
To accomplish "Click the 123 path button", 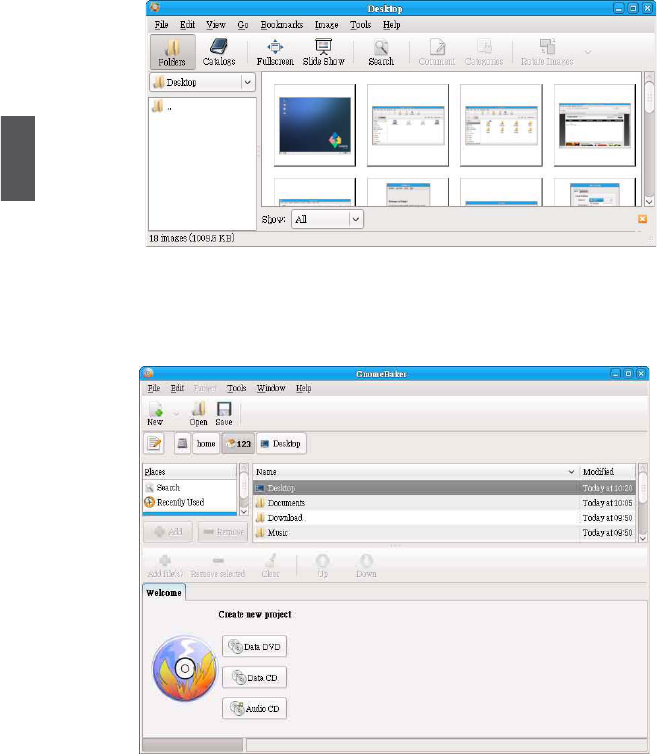I will (x=238, y=443).
